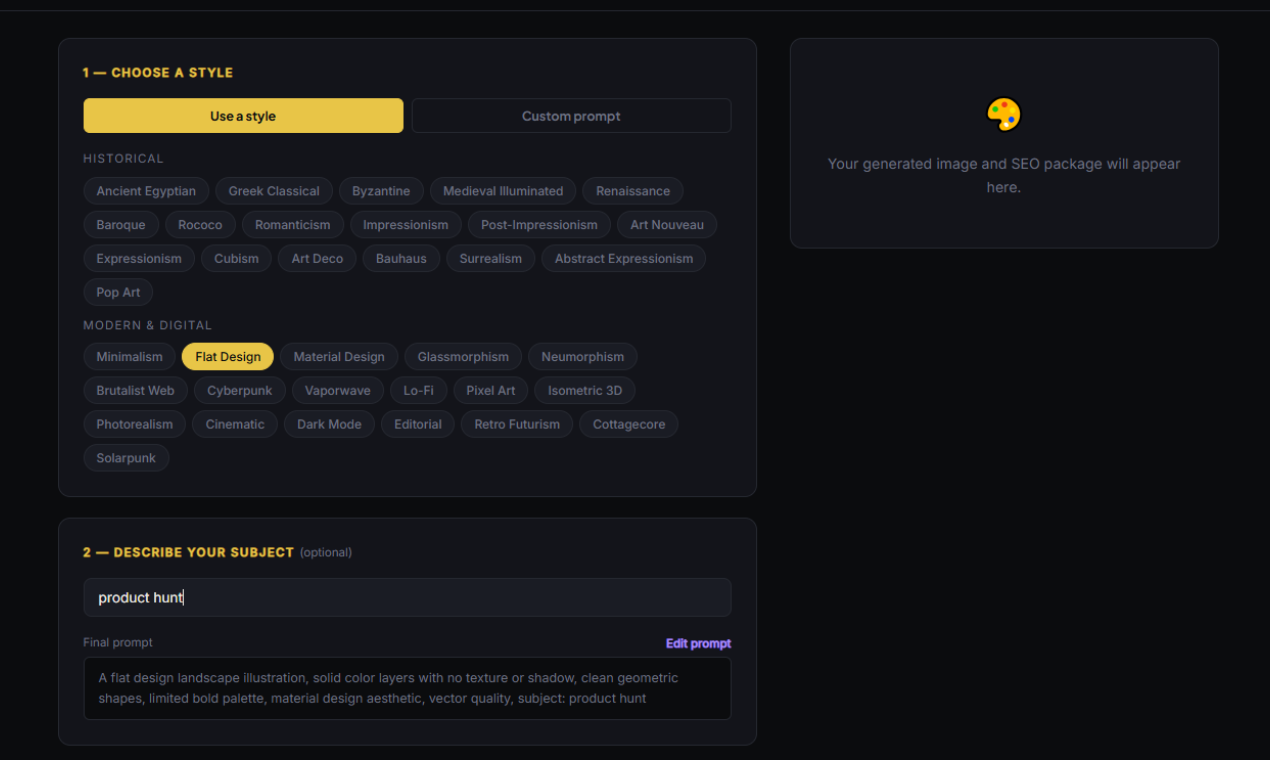Deselect the Flat Design style chip
1270x760 pixels.
[227, 356]
